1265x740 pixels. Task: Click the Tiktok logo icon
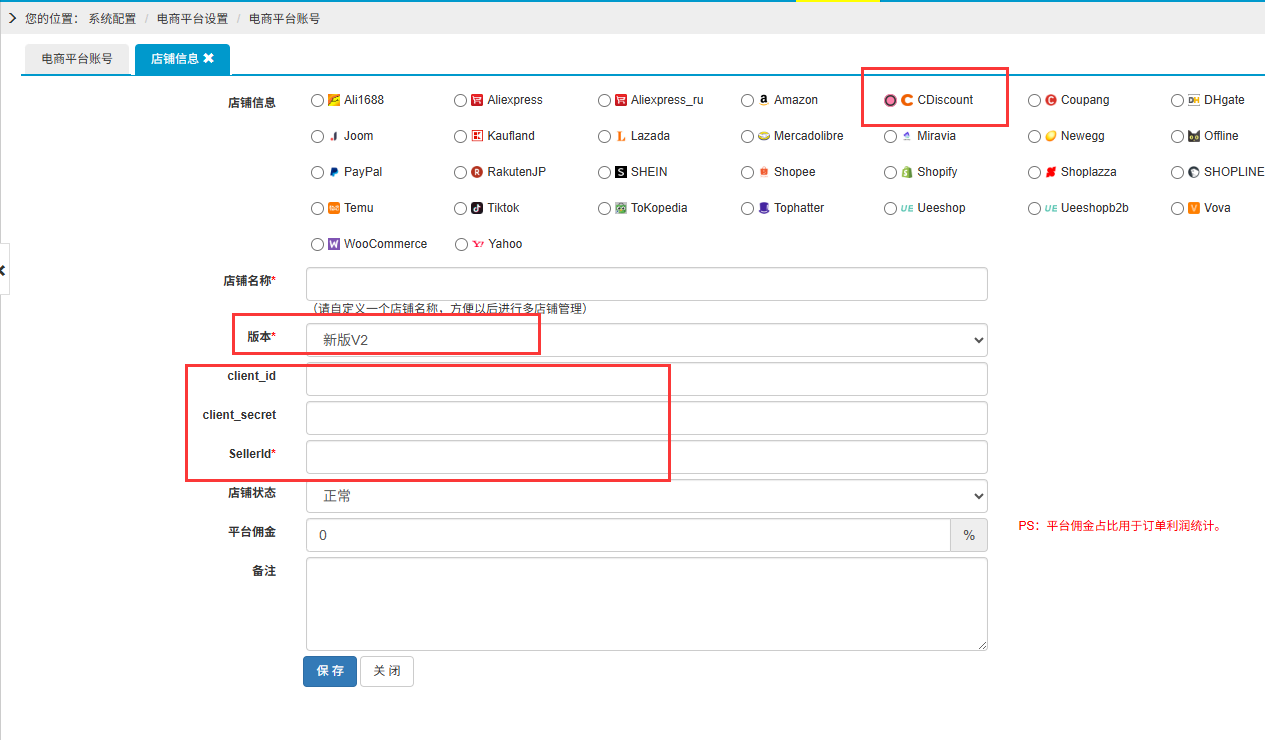(x=477, y=208)
